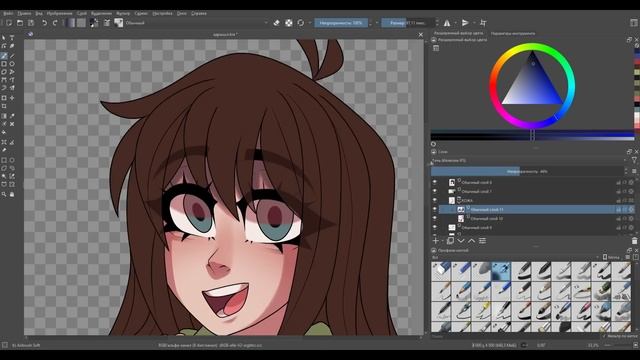This screenshot has width=640, height=360.
Task: Open the brush tag filter dropdown 'Все'
Action: coord(515,258)
